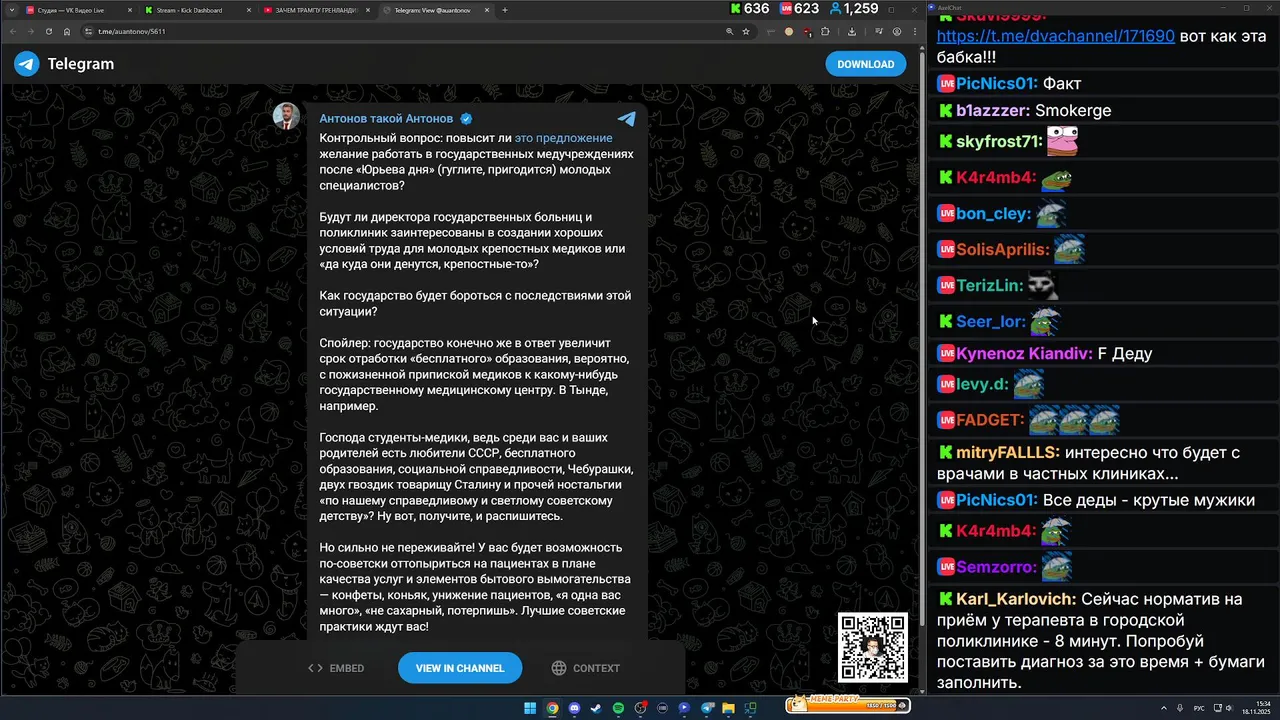
Task: Click username skyfrost71 in chat
Action: pyautogui.click(x=999, y=142)
